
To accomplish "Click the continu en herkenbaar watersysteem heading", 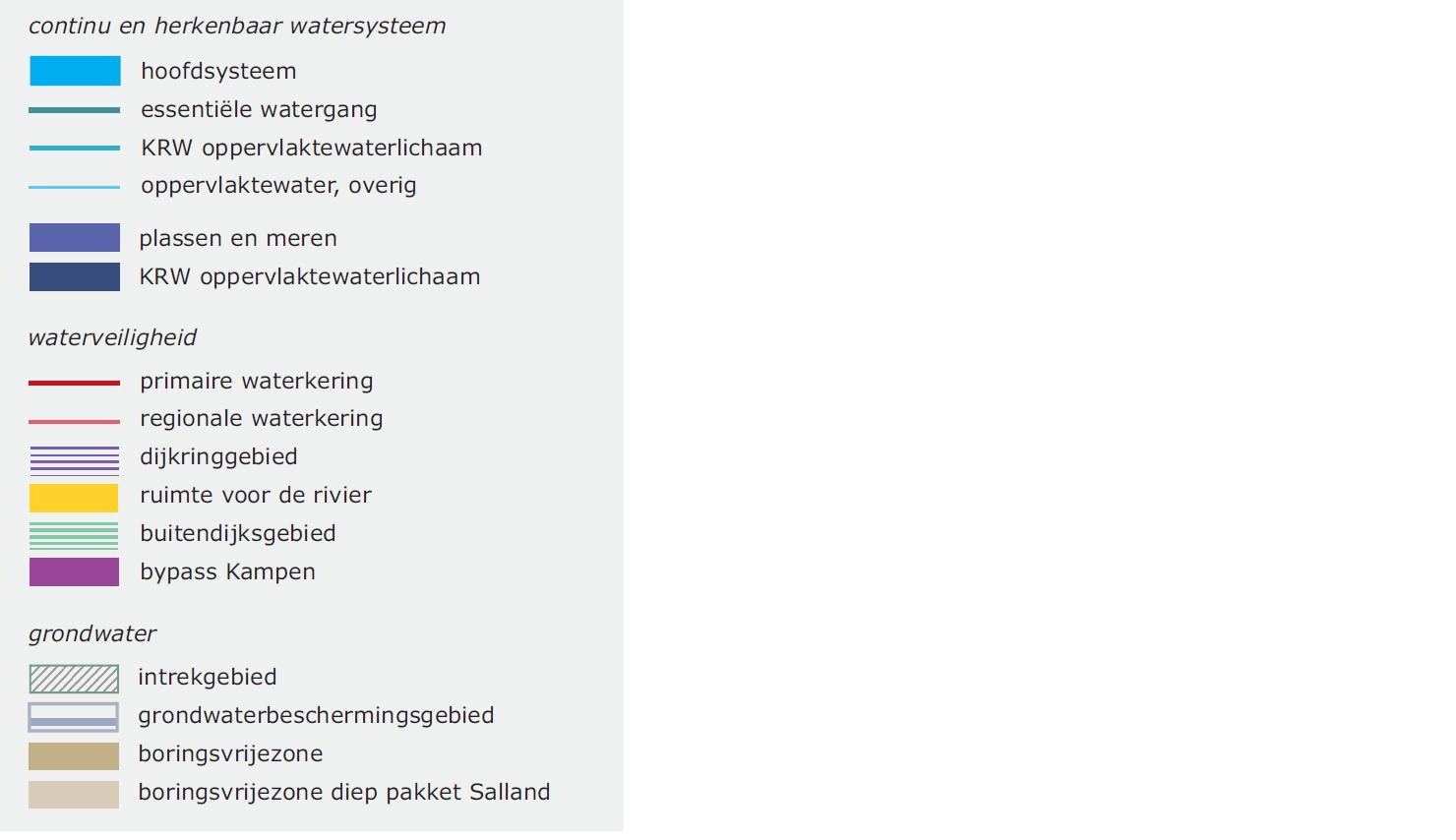I will 237,26.
